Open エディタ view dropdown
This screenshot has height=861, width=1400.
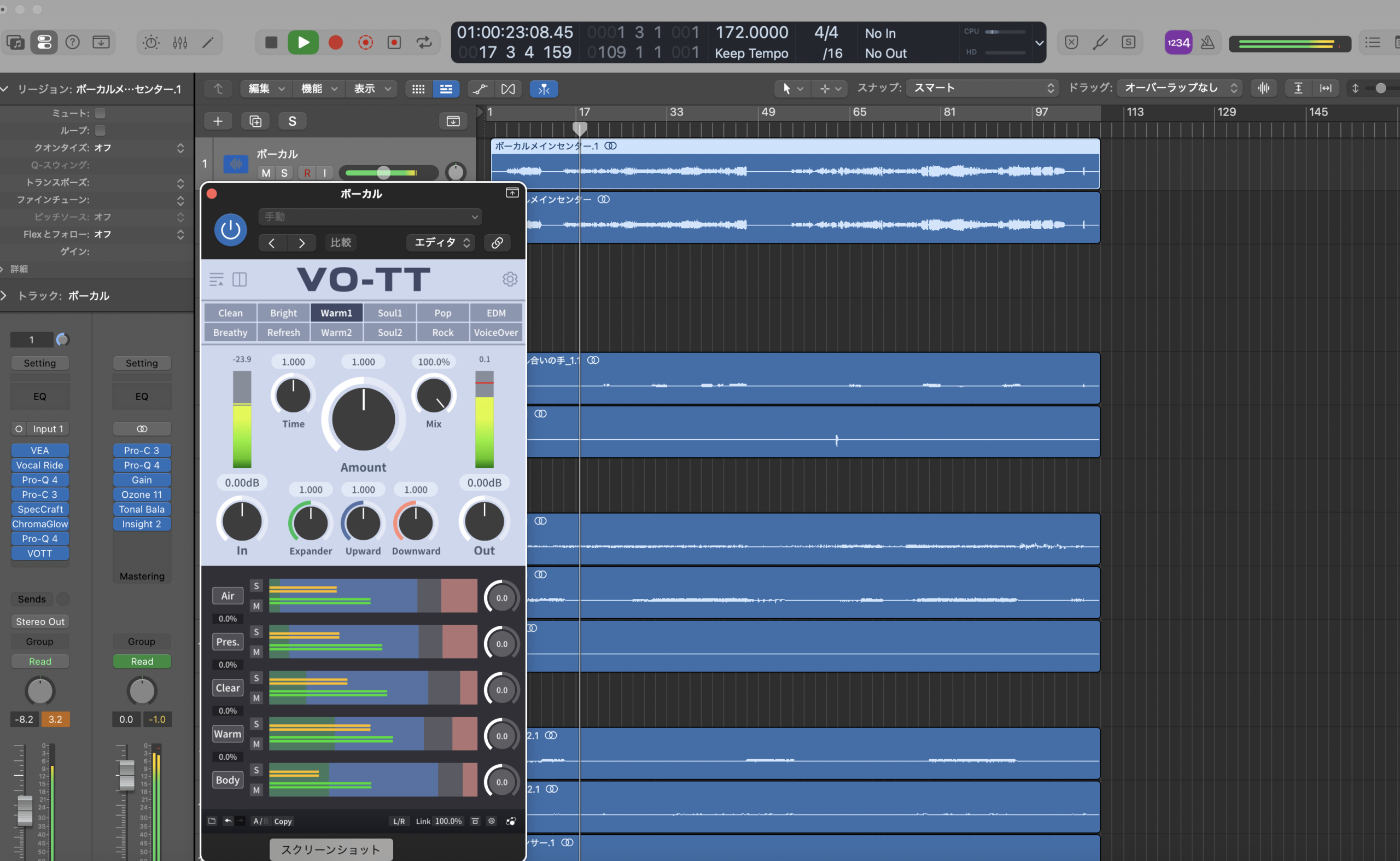coord(441,242)
